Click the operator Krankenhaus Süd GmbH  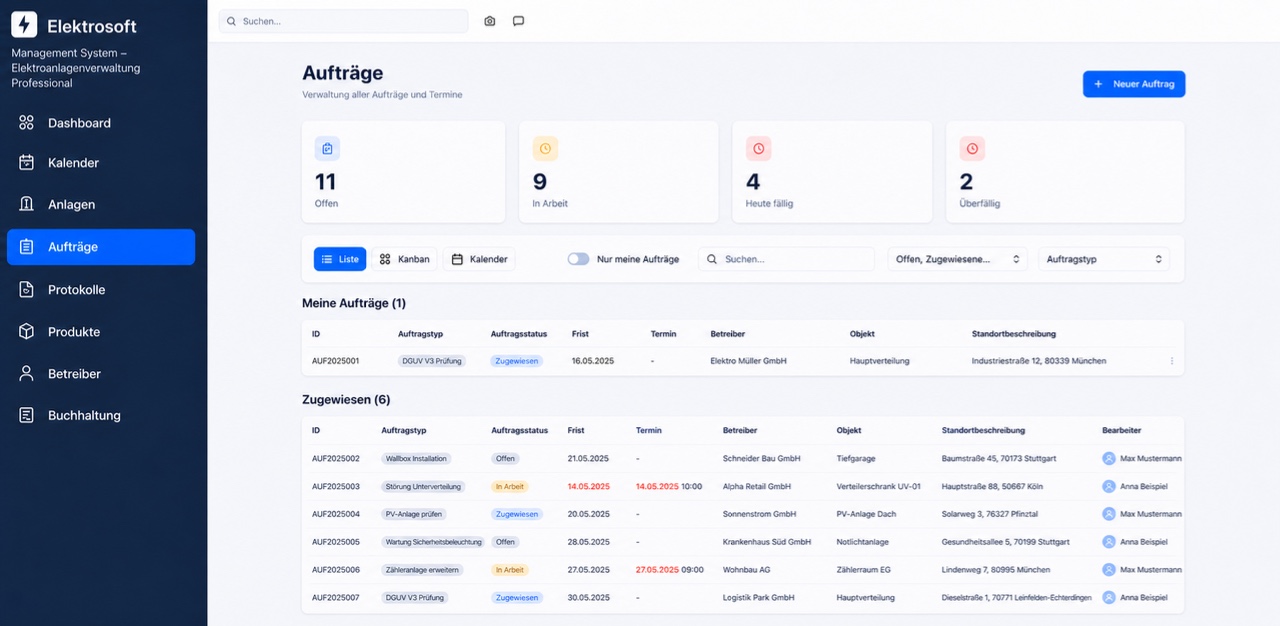coord(767,542)
